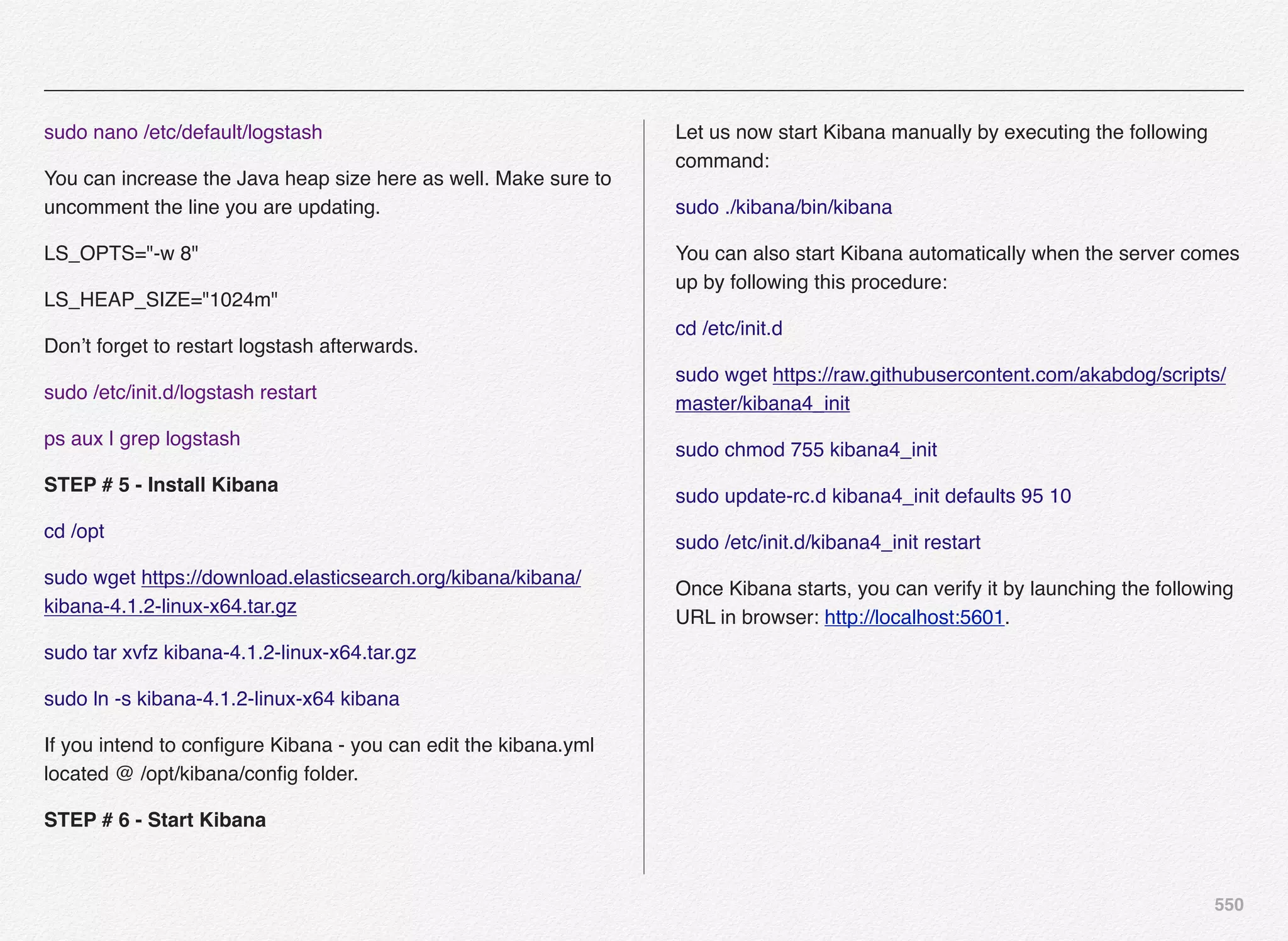The image size is (1288, 941).
Task: Click the sudo chmod 755 kibana4_init command
Action: coord(806,450)
